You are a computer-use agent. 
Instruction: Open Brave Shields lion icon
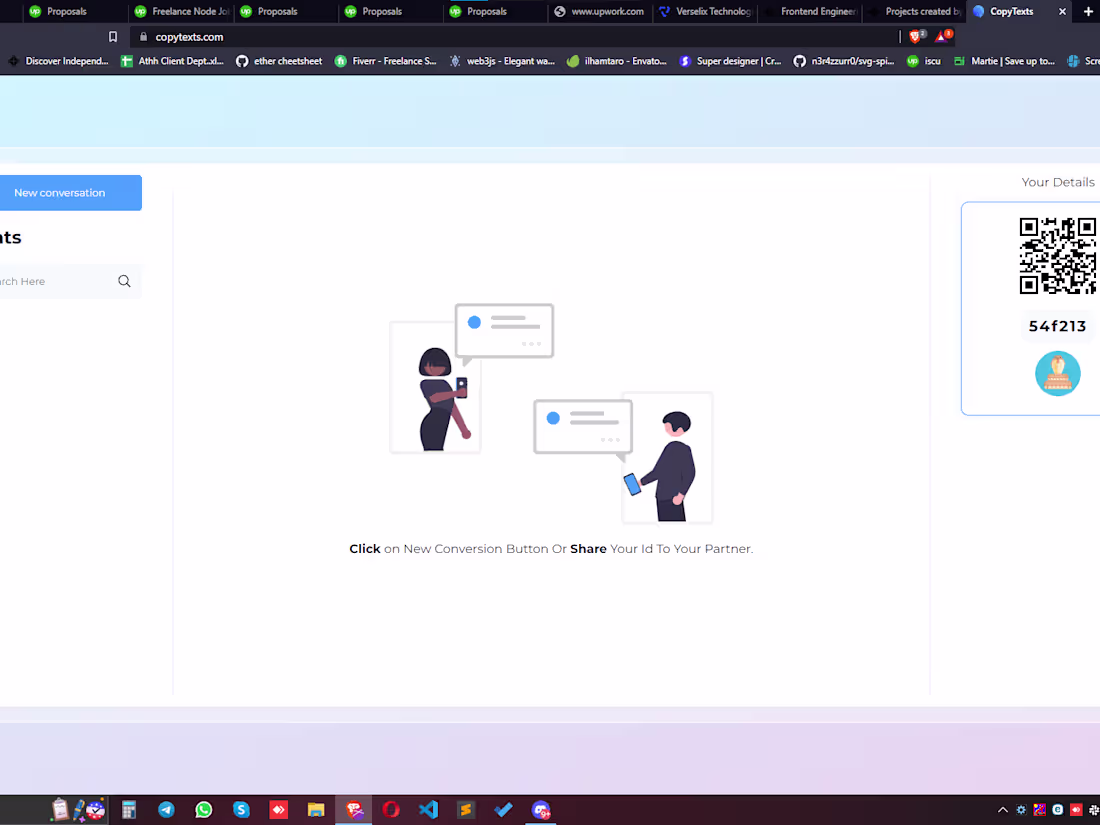coord(916,36)
